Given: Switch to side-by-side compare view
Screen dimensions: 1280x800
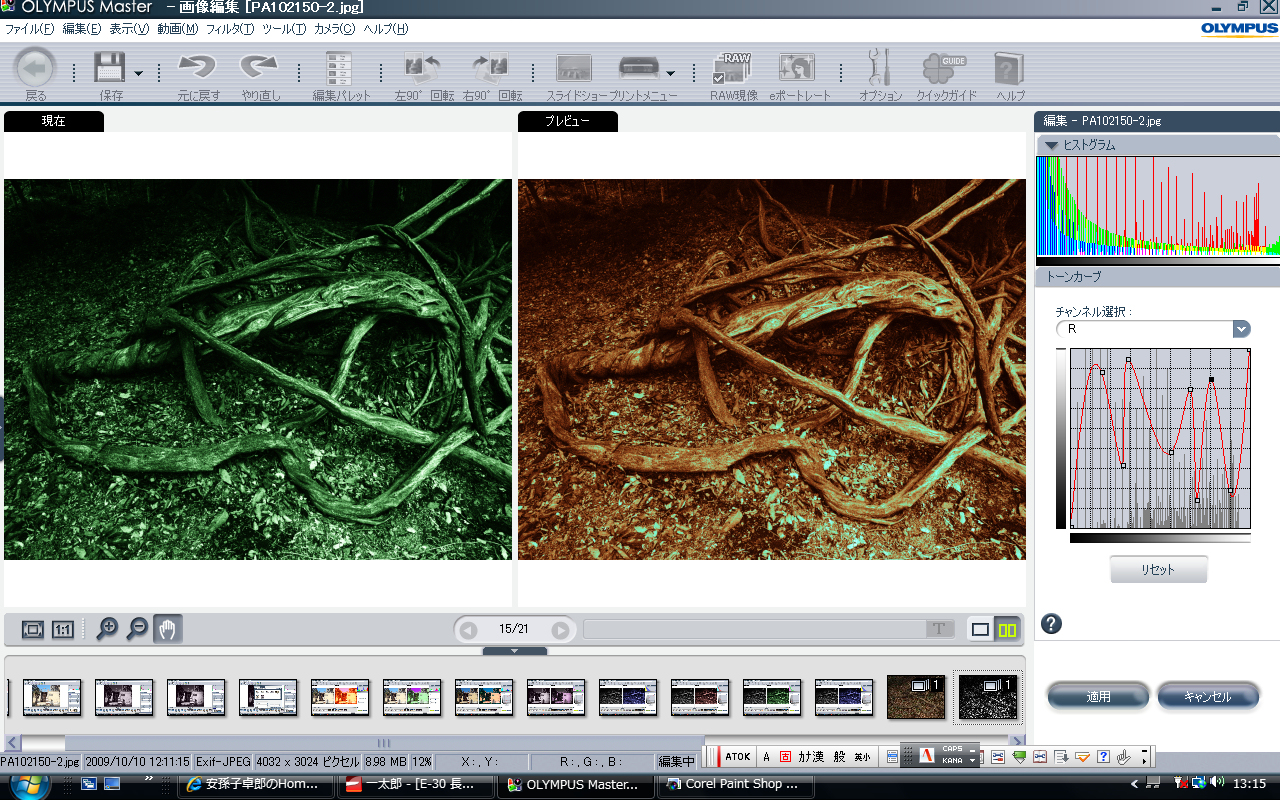Looking at the screenshot, I should (x=1008, y=630).
